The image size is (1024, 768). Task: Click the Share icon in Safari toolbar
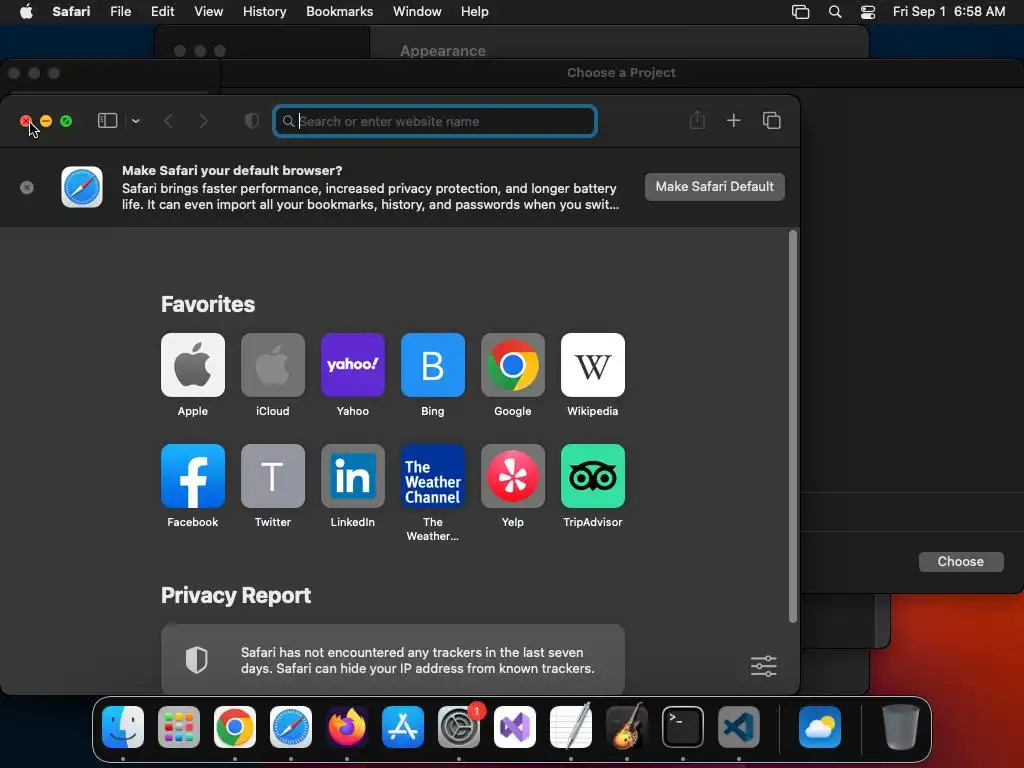[x=697, y=120]
